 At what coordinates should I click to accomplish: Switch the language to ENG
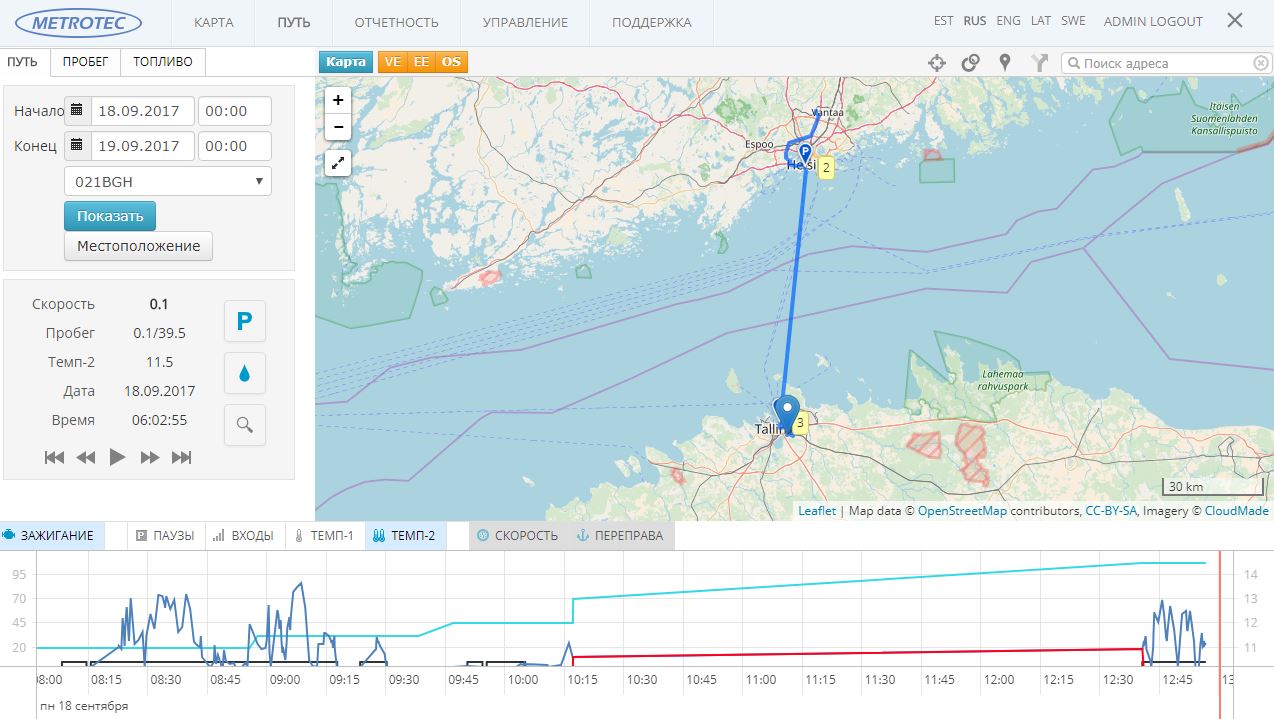pos(1008,21)
